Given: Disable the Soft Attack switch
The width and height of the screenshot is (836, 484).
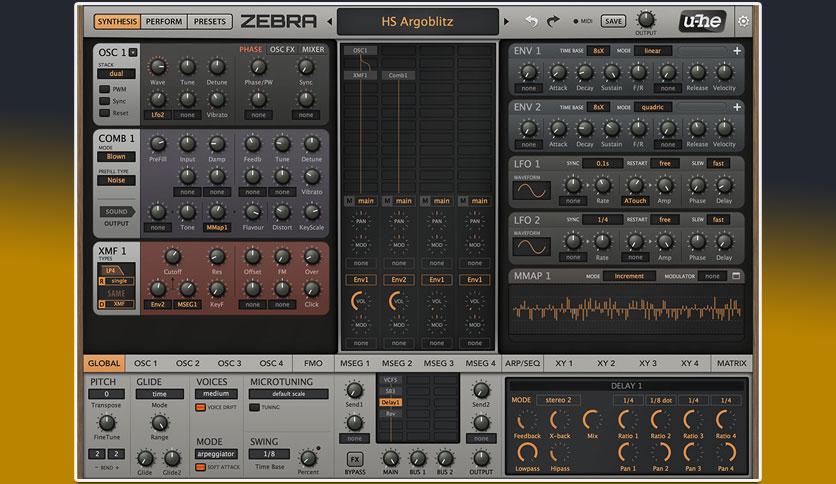Looking at the screenshot, I should [x=200, y=467].
